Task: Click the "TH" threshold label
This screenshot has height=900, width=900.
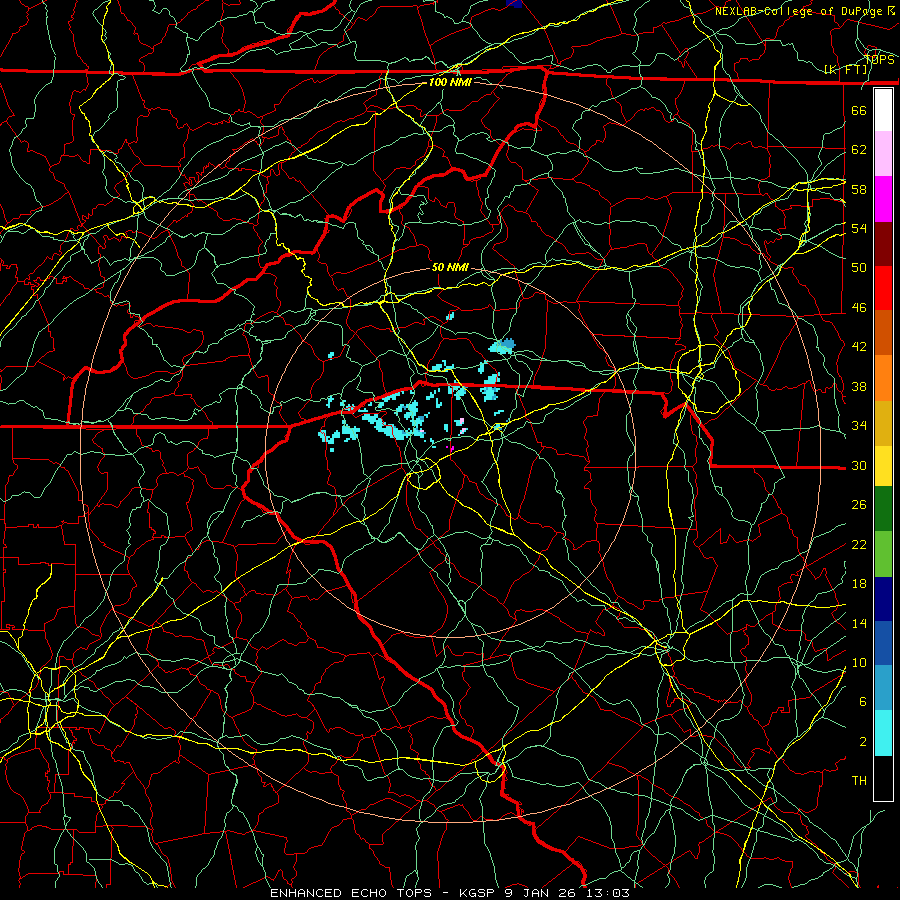Action: 859,781
